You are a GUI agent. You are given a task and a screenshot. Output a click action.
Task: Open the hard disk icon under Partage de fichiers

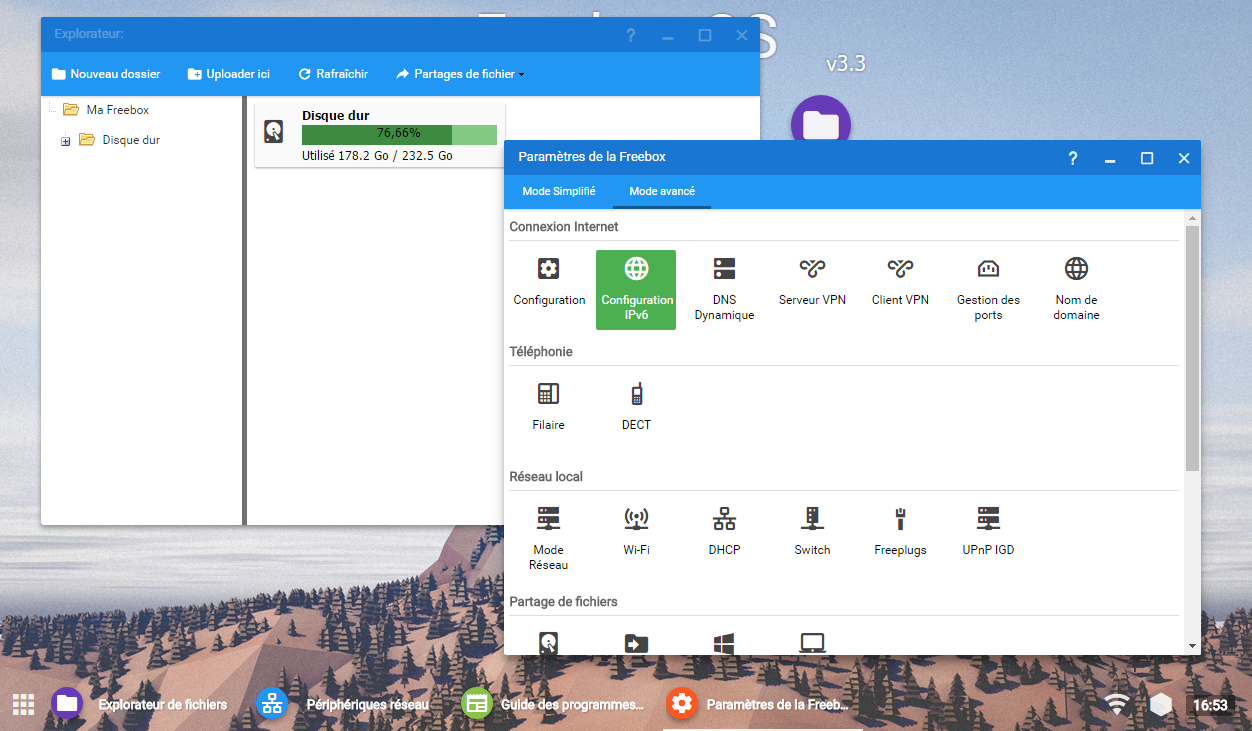[x=548, y=642]
